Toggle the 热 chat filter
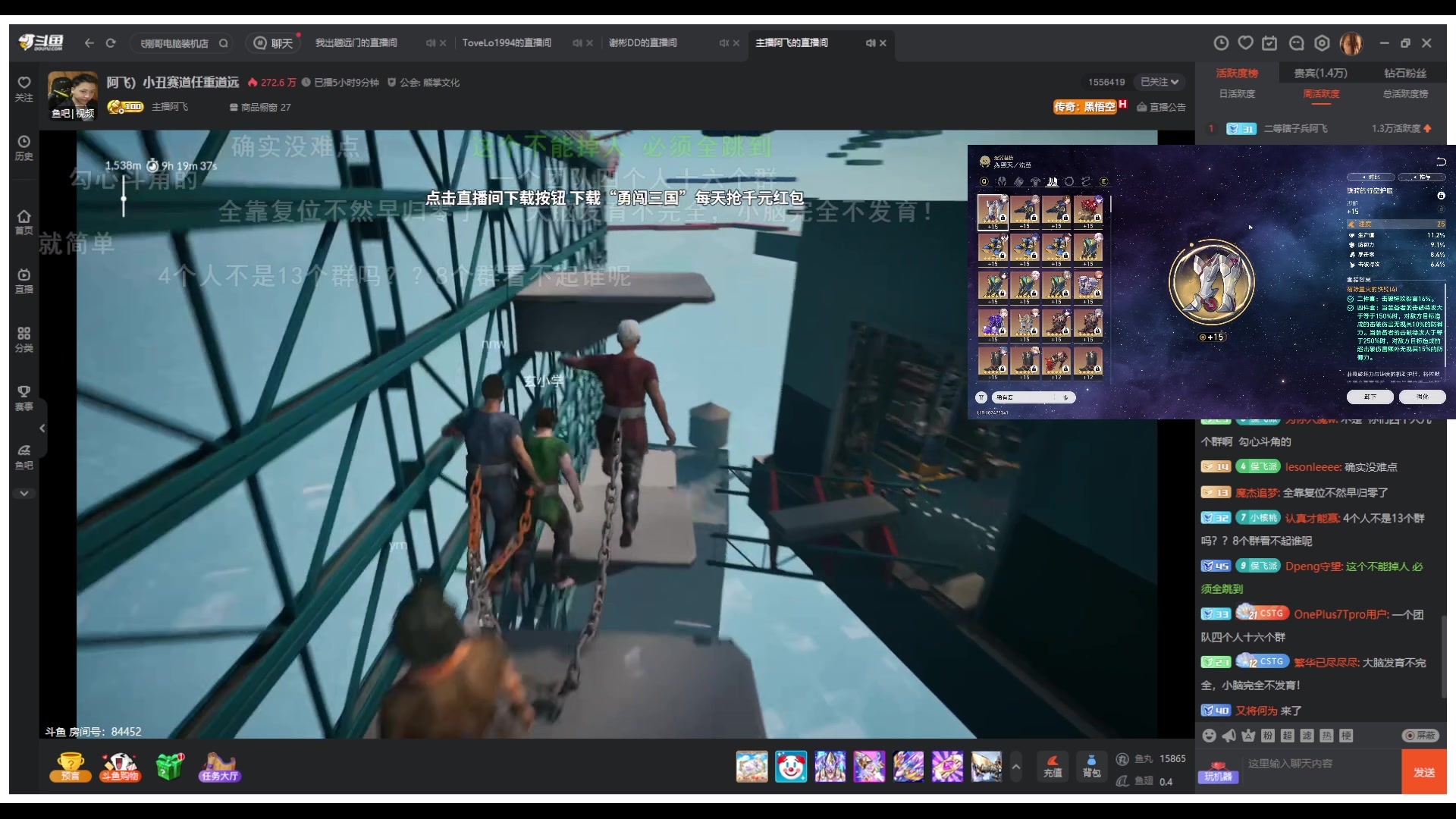The width and height of the screenshot is (1456, 819). click(x=1326, y=736)
